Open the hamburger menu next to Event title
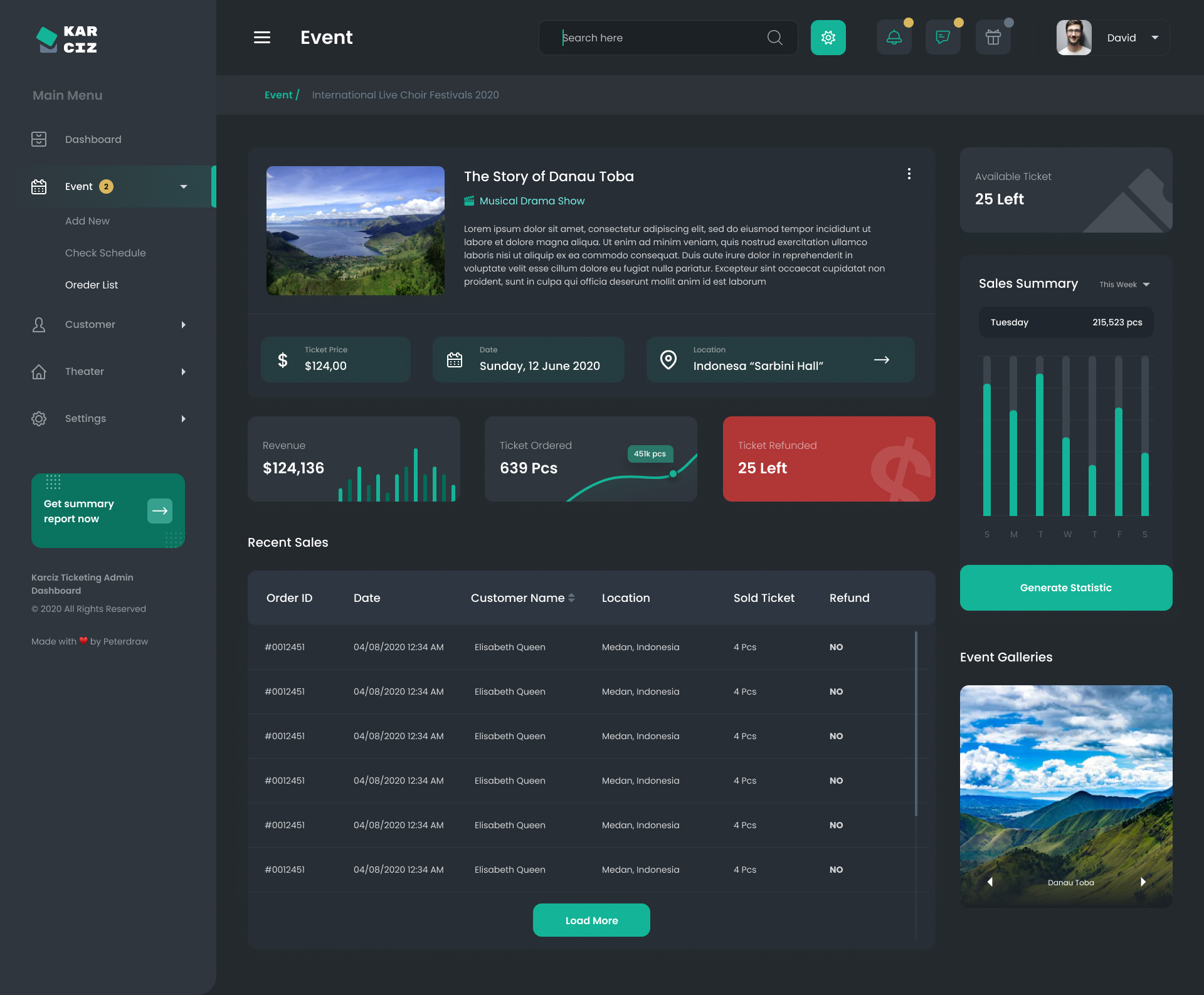Screen dimensions: 1204x995 click(x=261, y=37)
